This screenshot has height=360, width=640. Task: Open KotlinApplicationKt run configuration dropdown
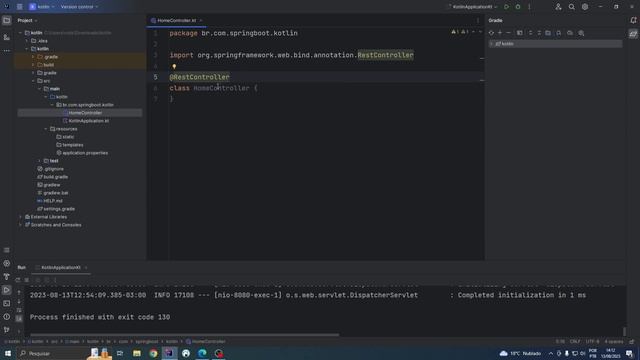point(473,7)
